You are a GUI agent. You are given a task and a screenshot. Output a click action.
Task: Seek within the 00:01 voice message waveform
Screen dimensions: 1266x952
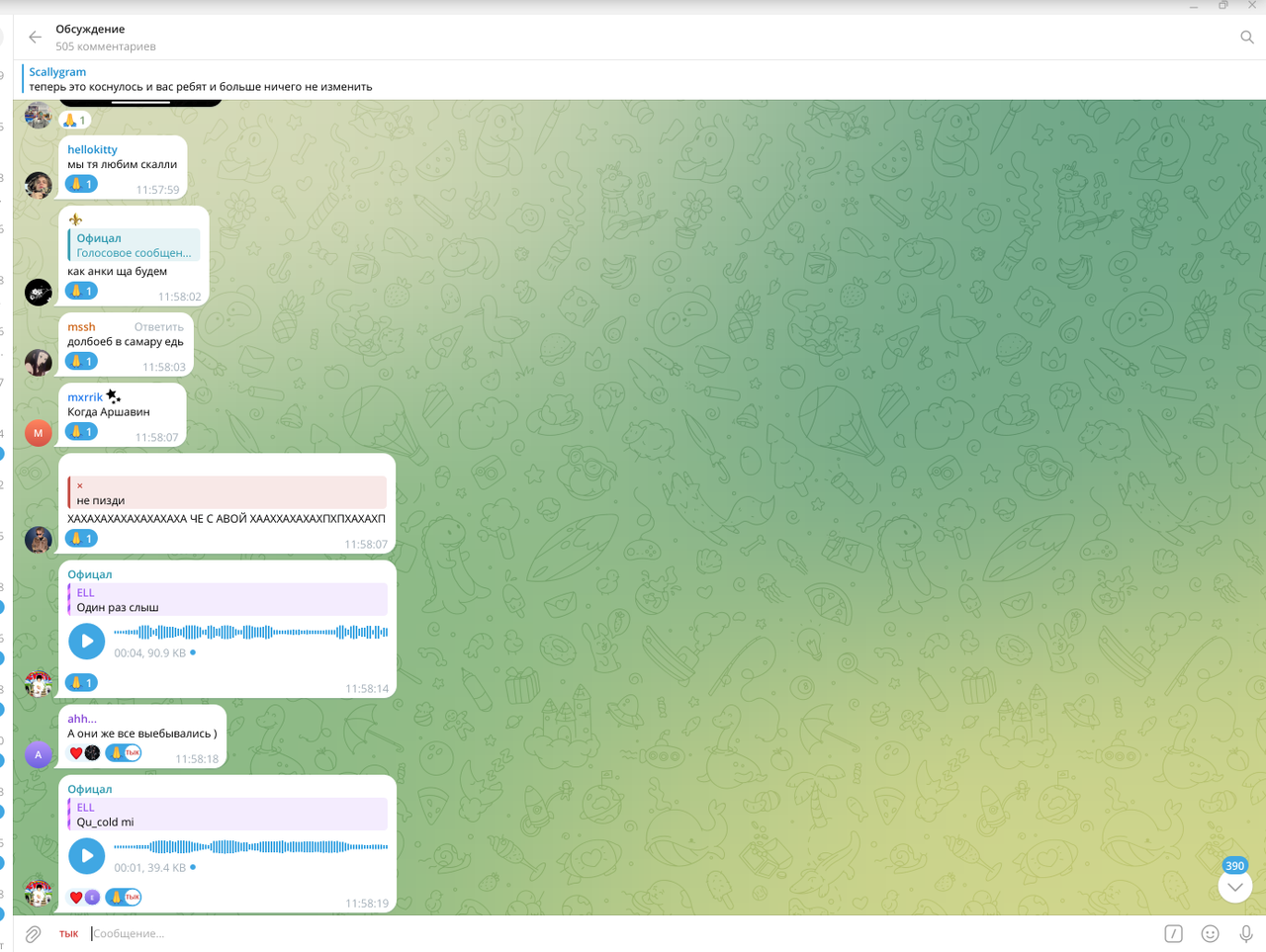250,846
